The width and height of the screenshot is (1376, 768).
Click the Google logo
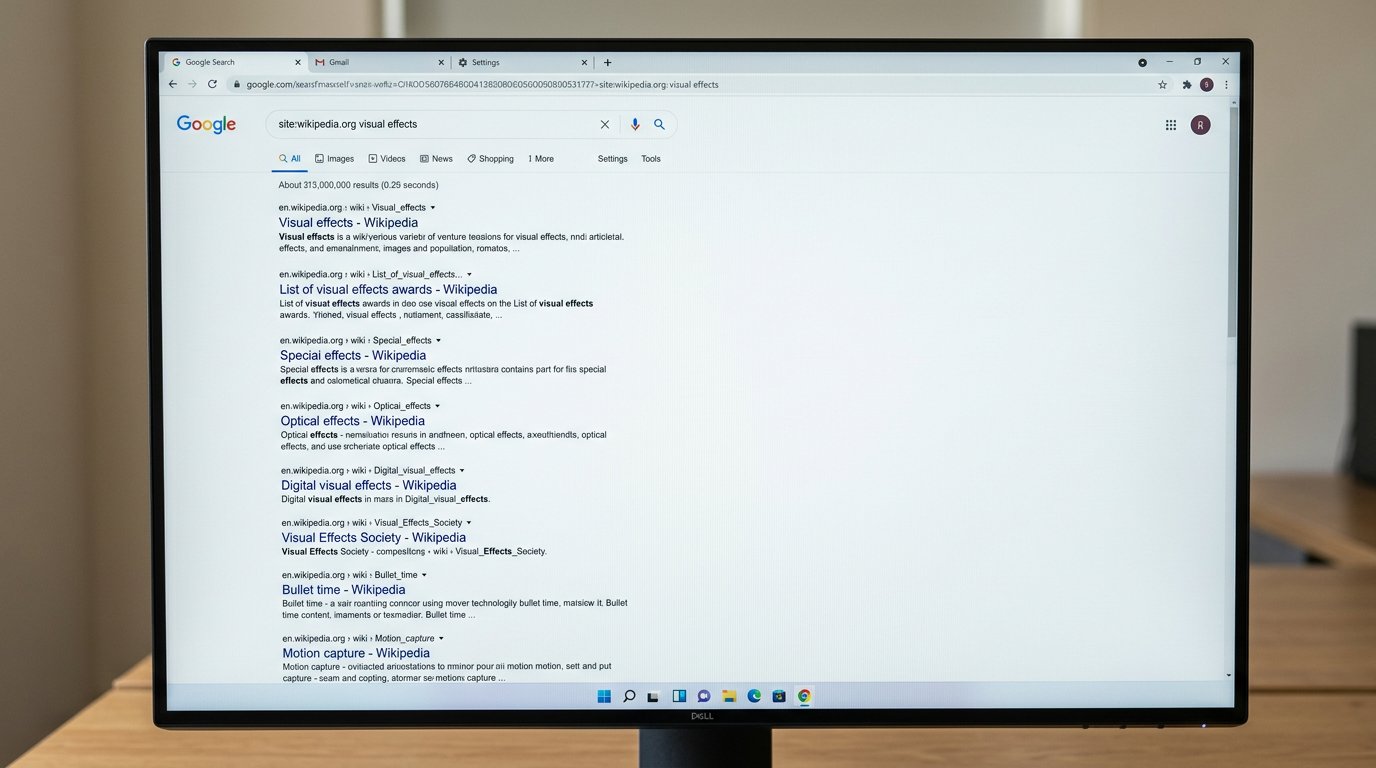(x=206, y=124)
